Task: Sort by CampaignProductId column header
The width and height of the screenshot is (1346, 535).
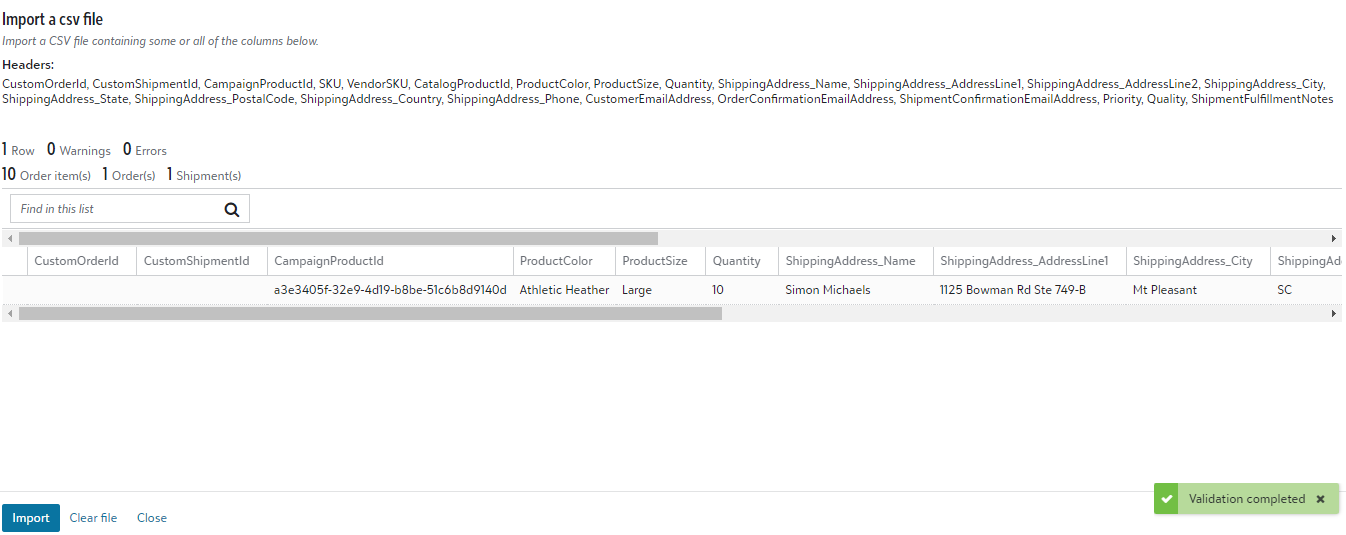Action: point(390,261)
